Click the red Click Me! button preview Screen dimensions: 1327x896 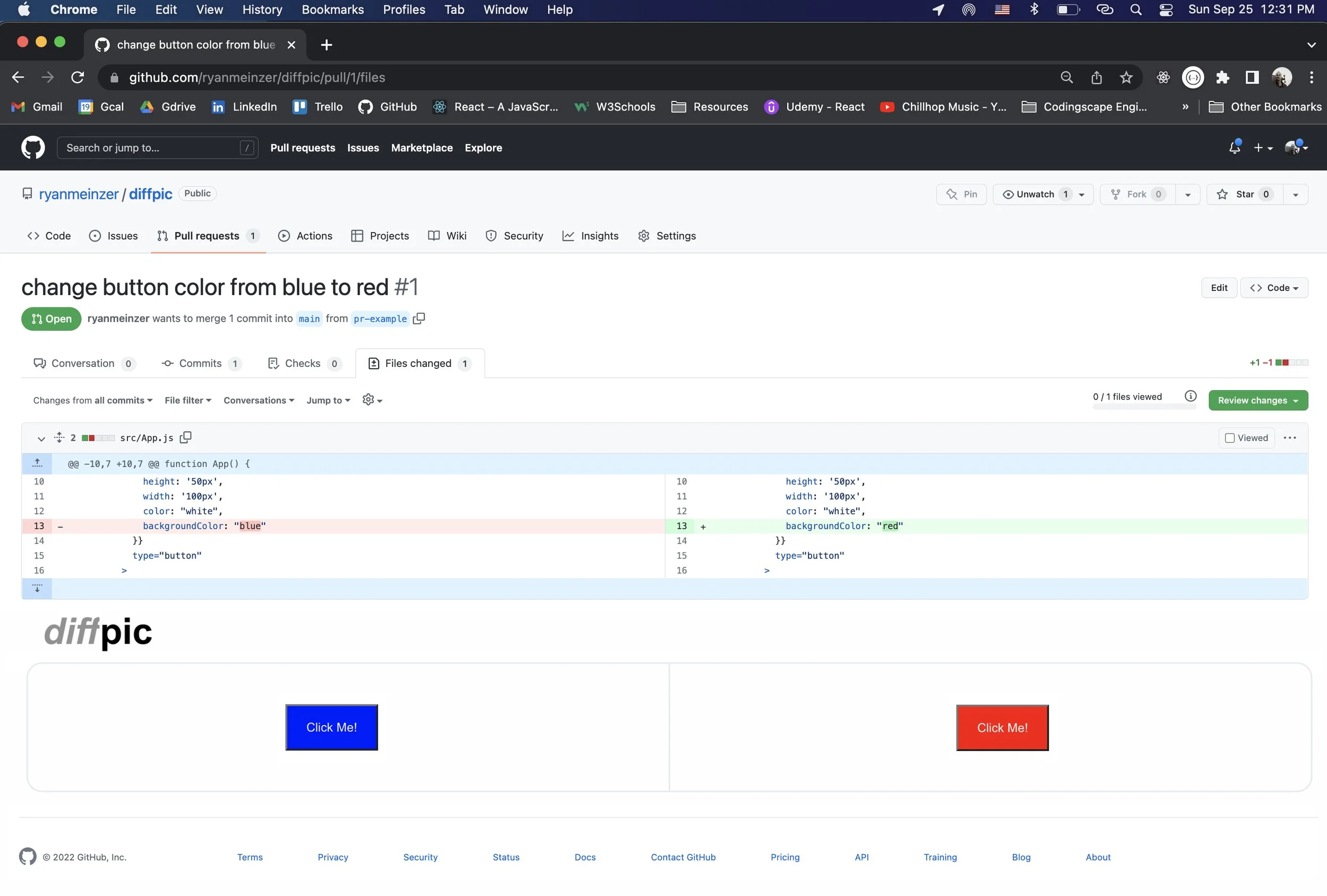1002,728
